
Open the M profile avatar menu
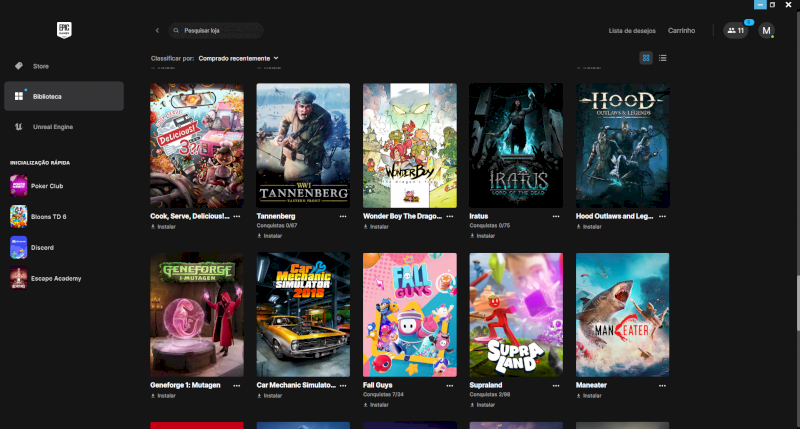coord(767,31)
